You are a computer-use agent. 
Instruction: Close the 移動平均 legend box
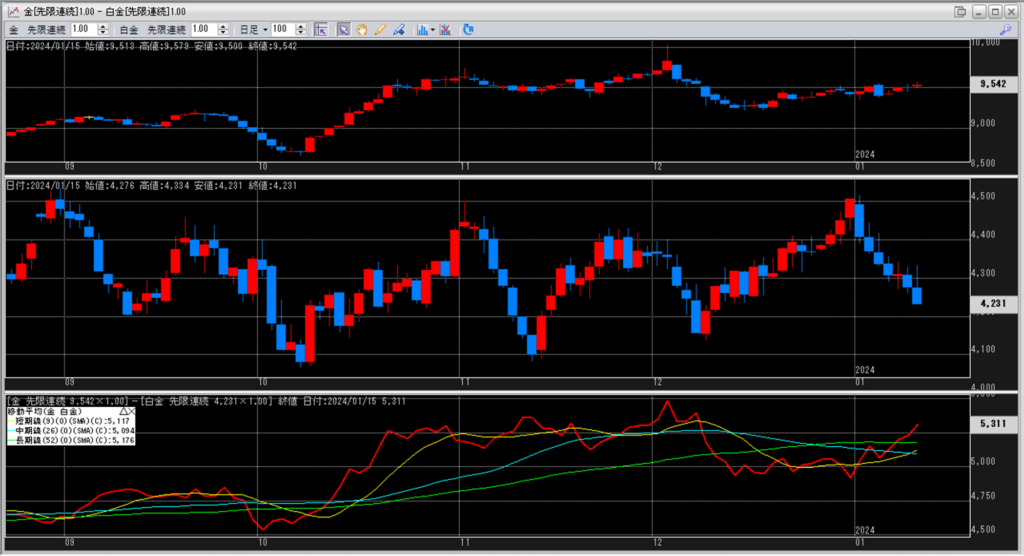[132, 411]
